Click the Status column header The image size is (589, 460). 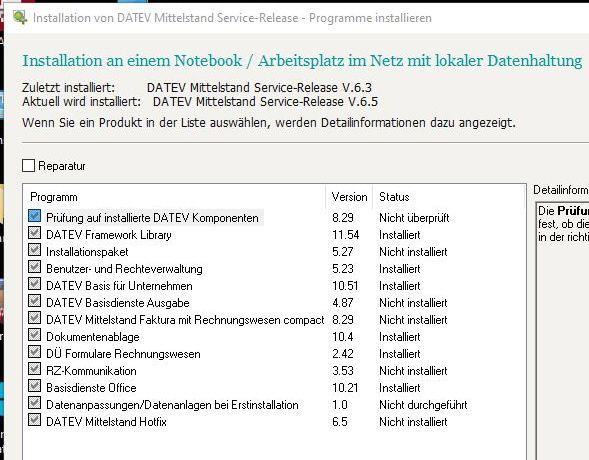(394, 197)
